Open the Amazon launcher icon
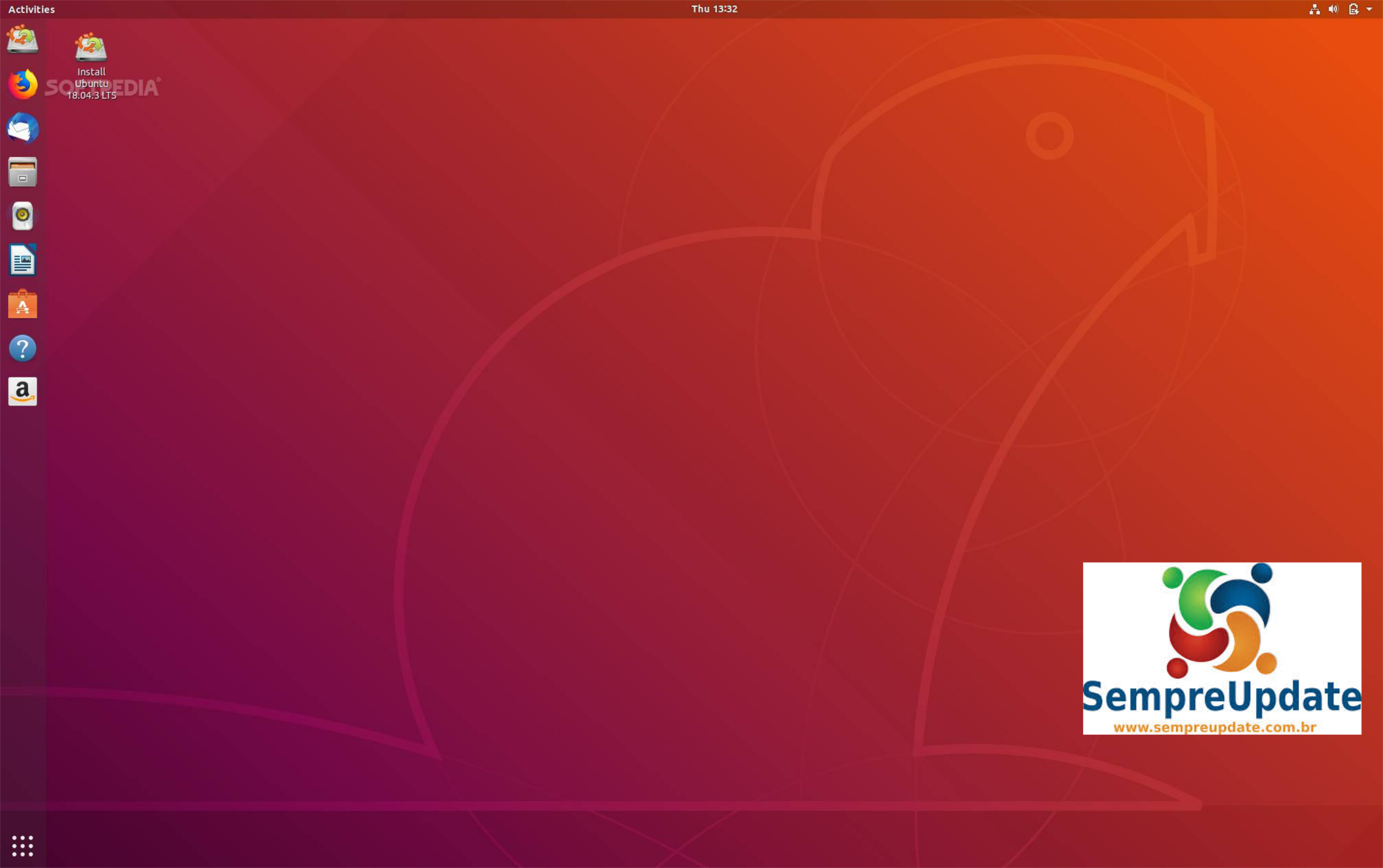Viewport: 1383px width, 868px height. tap(23, 391)
